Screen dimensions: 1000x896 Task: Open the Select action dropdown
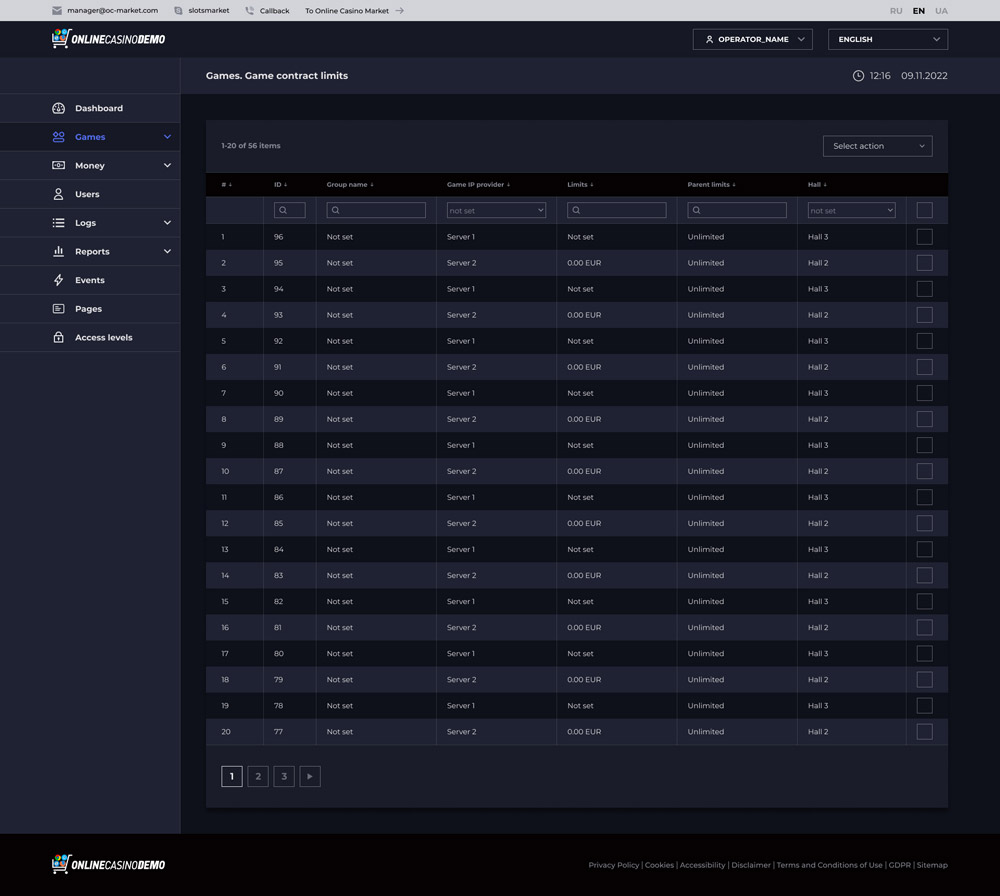[x=877, y=146]
